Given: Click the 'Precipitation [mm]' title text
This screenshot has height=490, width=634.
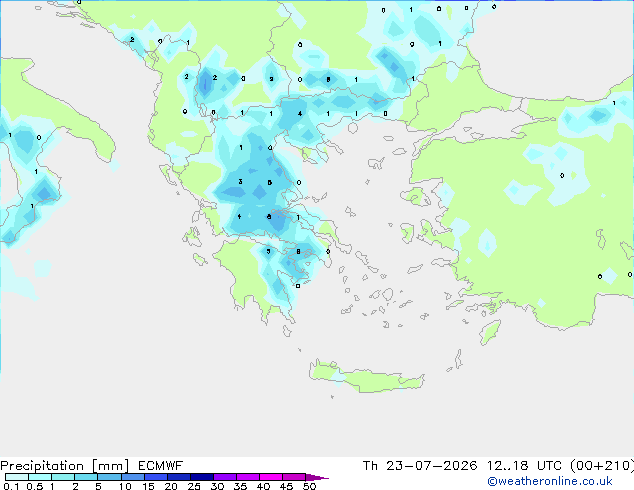Looking at the screenshot, I should [65, 466].
